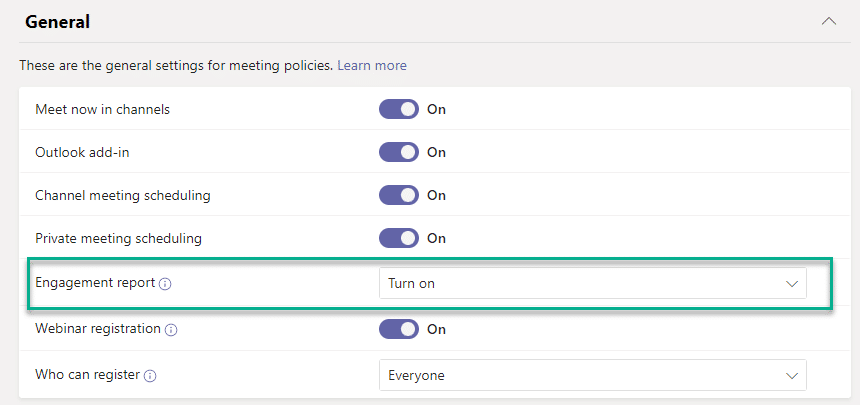Disable the Outlook add-in switch
Image resolution: width=860 pixels, height=405 pixels.
click(399, 152)
